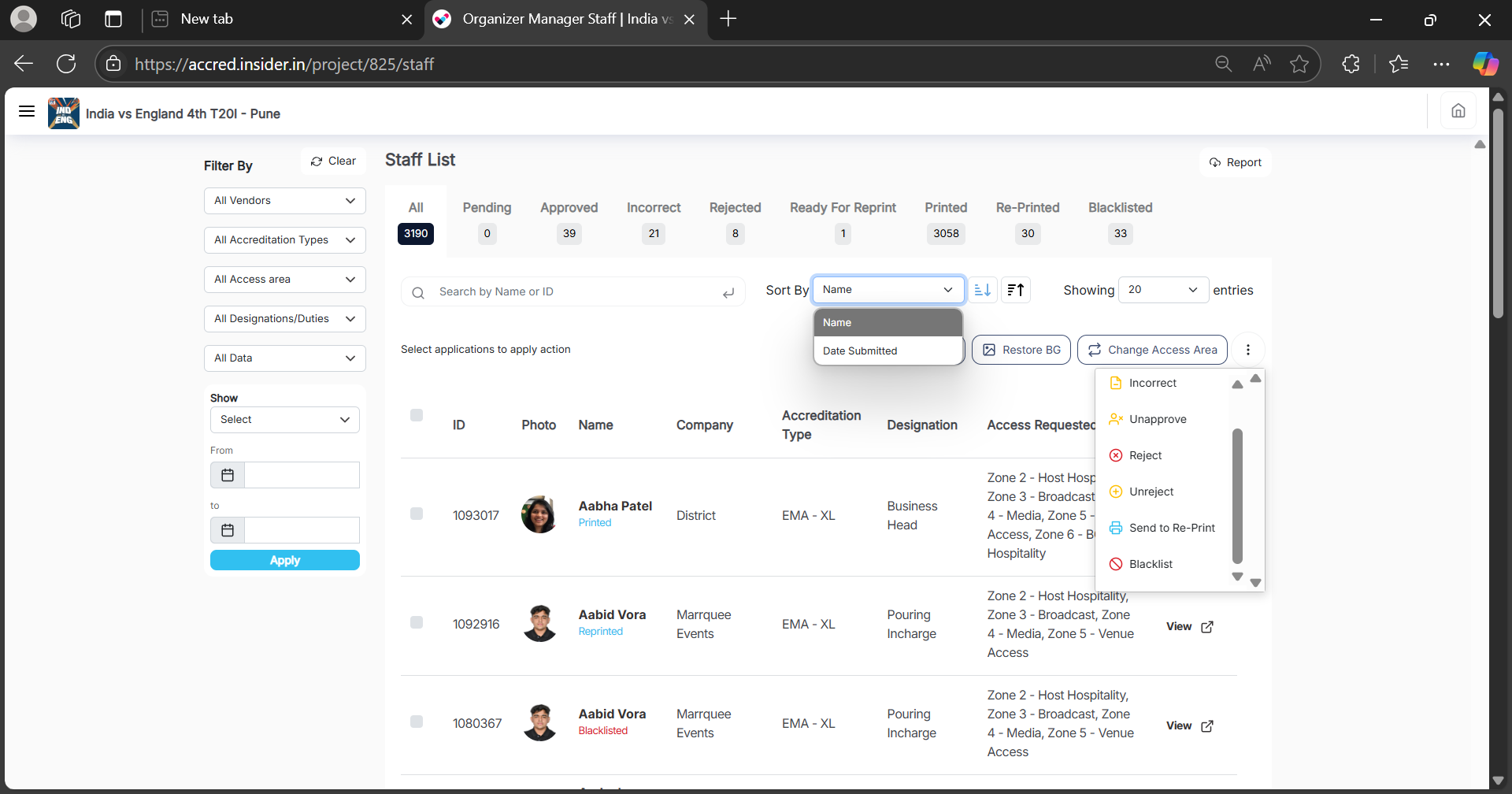The height and width of the screenshot is (794, 1512).
Task: Expand the All Vendors dropdown
Action: pyautogui.click(x=284, y=201)
